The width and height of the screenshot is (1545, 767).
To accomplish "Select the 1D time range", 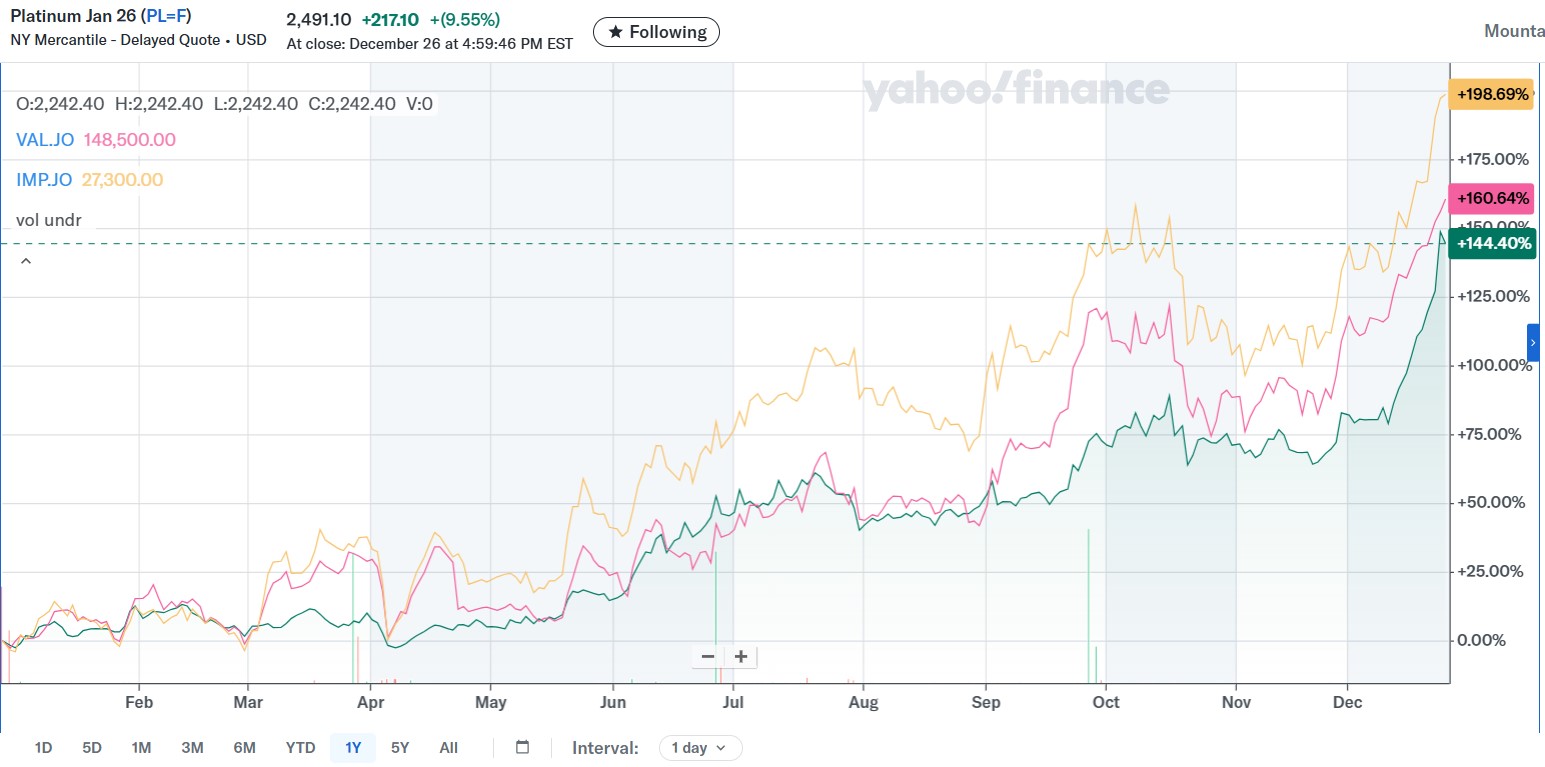I will coord(43,748).
